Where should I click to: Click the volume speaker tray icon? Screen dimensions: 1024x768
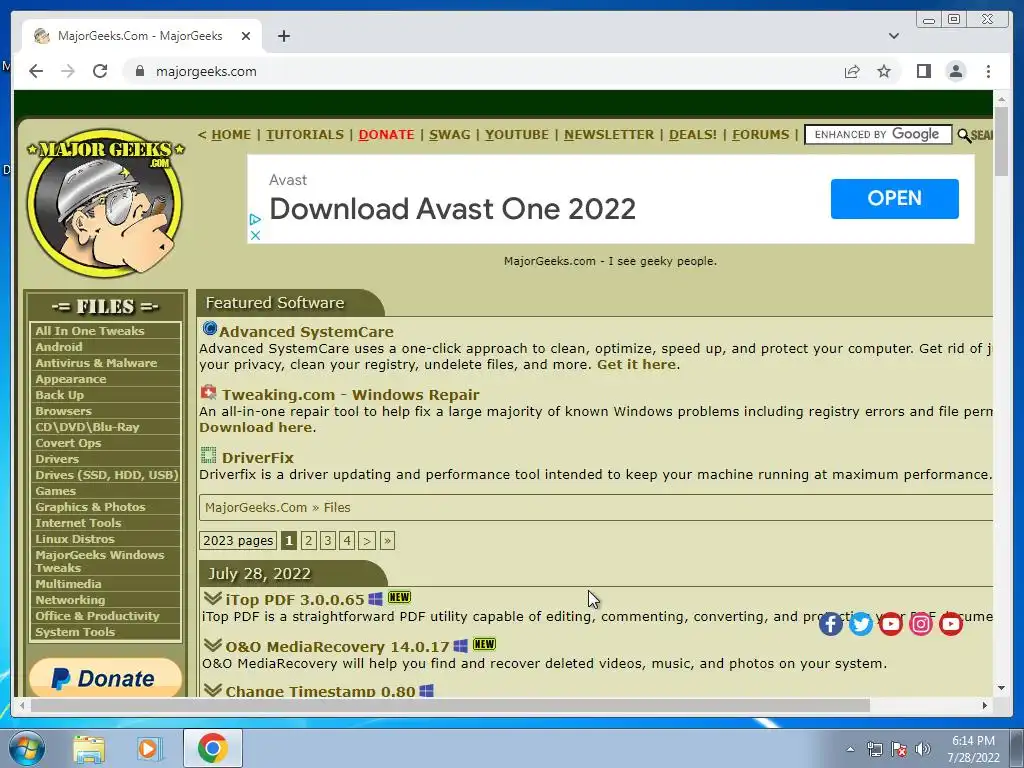coord(922,749)
